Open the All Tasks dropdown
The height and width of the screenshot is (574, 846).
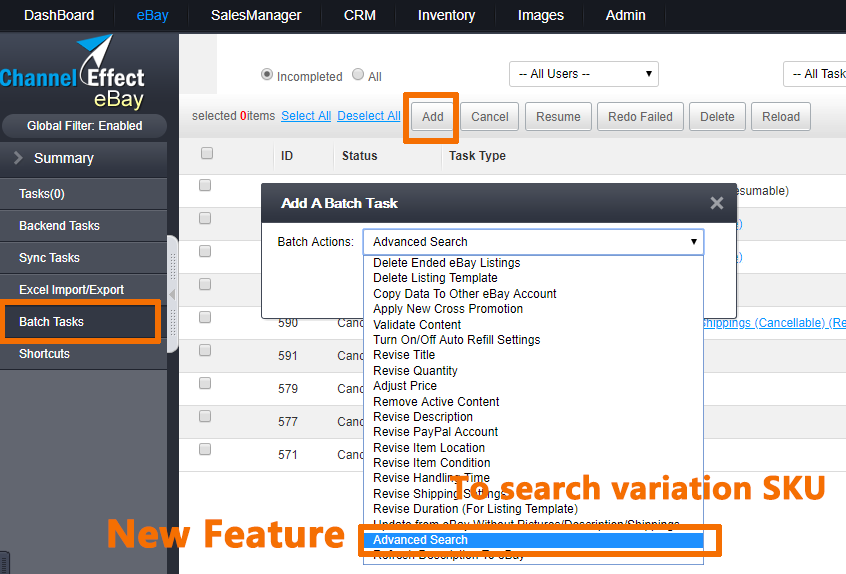[x=815, y=74]
